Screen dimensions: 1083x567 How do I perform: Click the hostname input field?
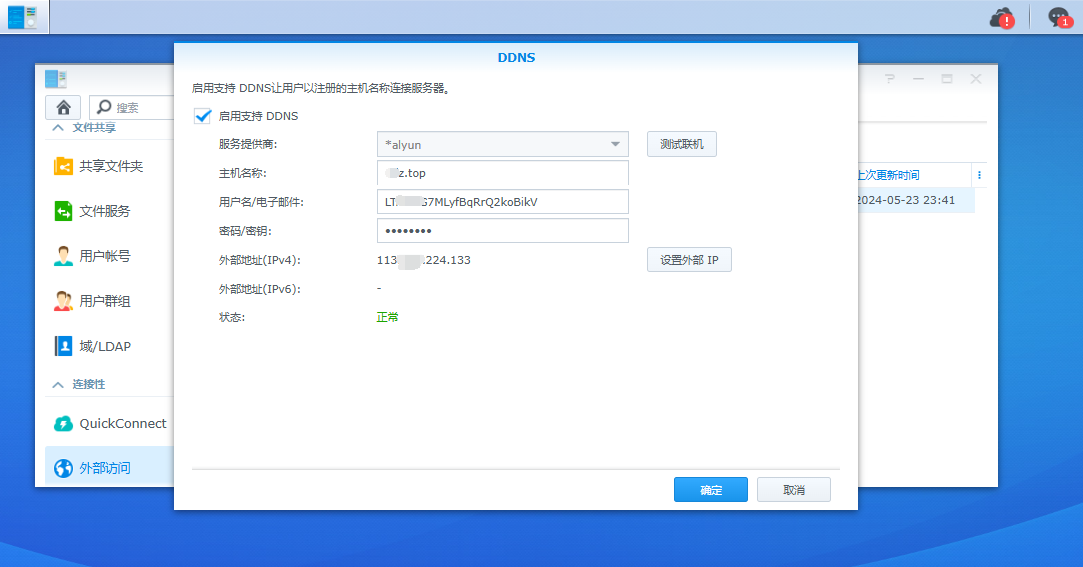503,173
